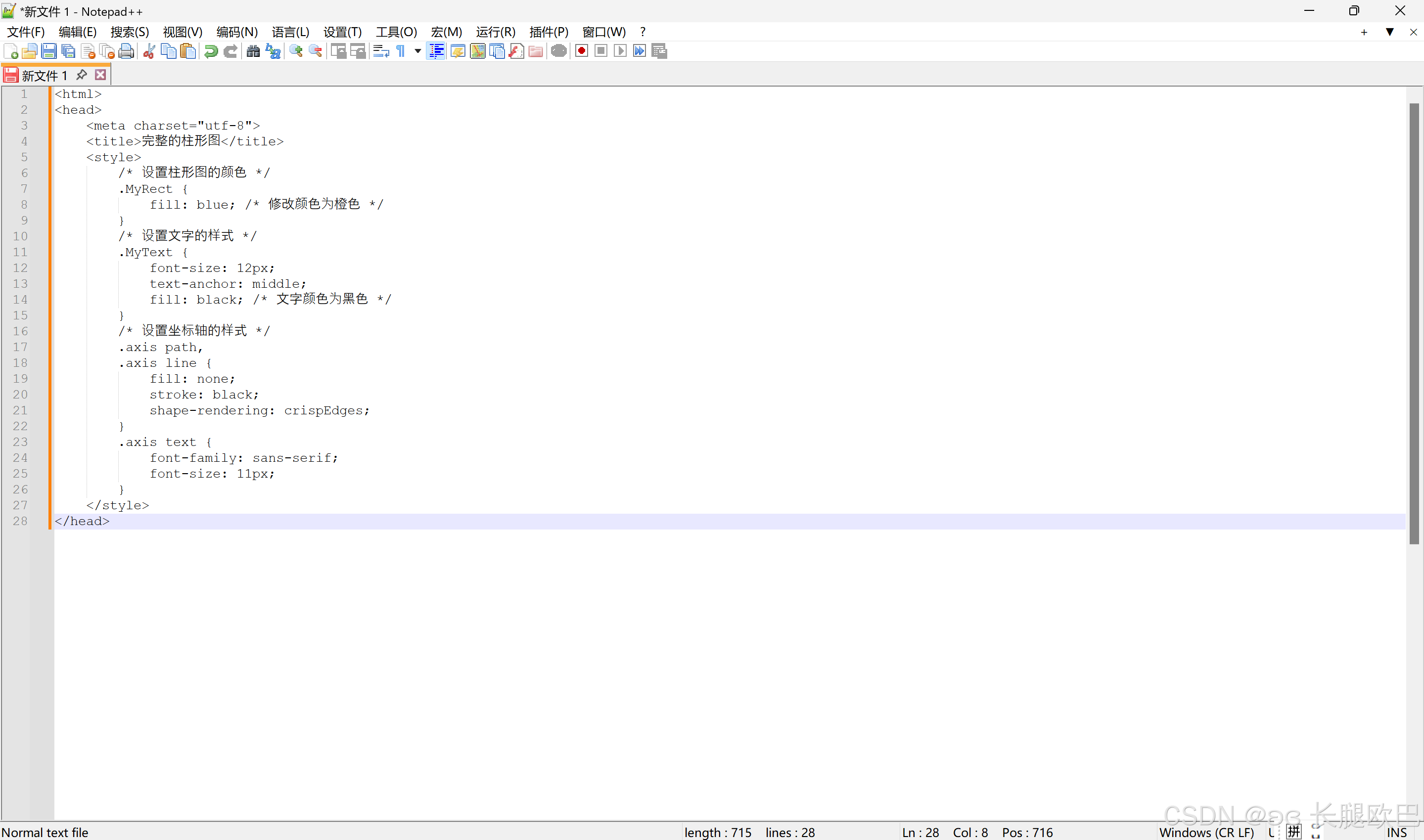1424x840 pixels.
Task: Click the Save file floppy icon
Action: (48, 51)
